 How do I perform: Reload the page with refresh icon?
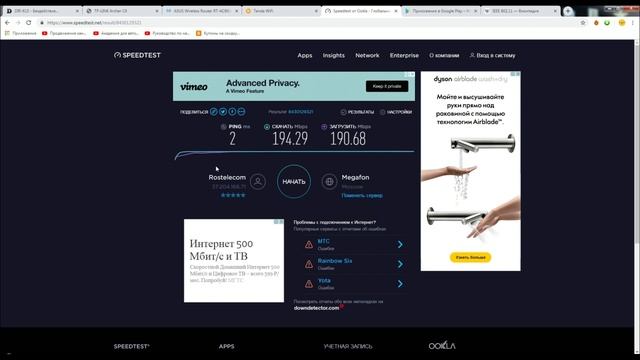point(29,23)
